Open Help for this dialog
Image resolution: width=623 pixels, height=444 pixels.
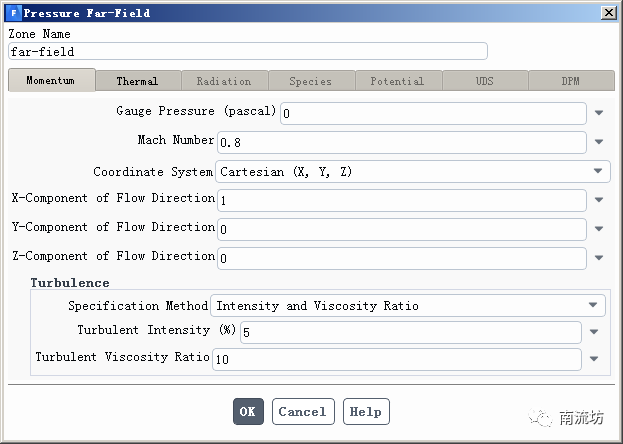(x=365, y=411)
